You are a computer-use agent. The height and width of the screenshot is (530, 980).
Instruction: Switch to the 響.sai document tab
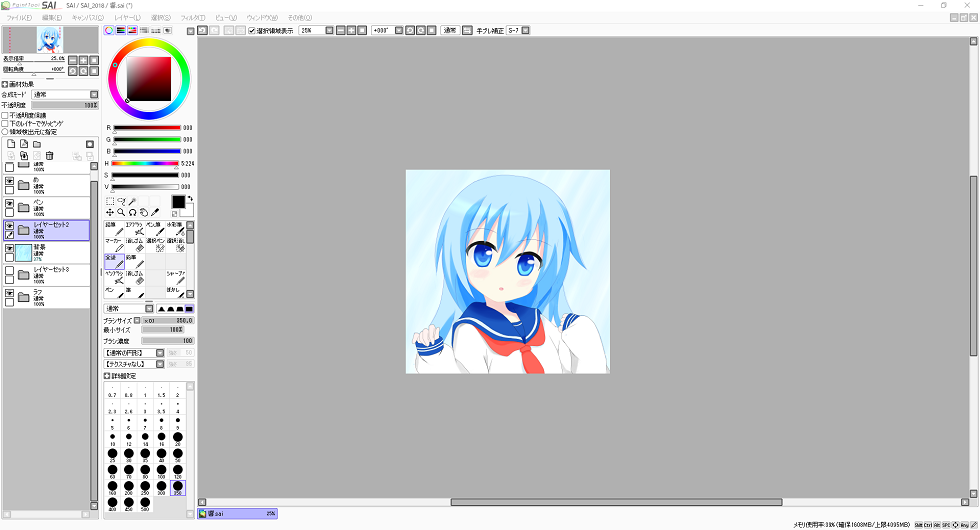click(x=238, y=514)
